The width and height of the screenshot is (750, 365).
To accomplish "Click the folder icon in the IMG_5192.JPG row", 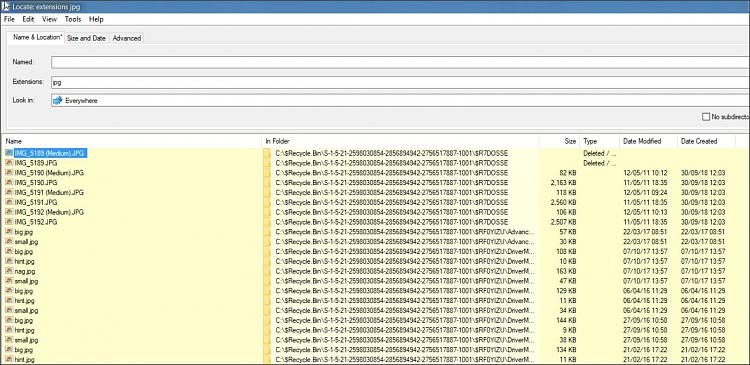I will (267, 221).
